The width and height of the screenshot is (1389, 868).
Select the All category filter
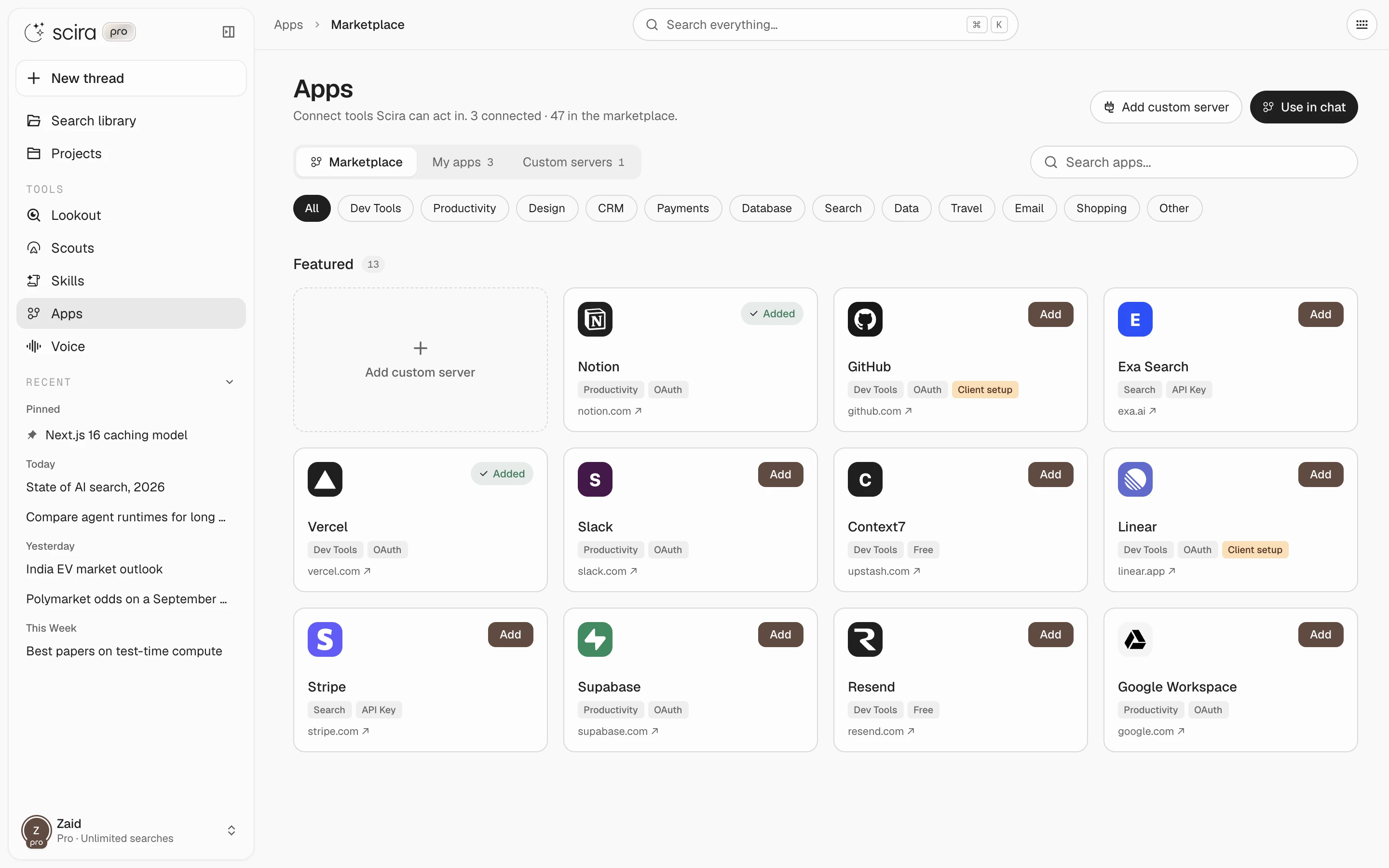pyautogui.click(x=312, y=208)
